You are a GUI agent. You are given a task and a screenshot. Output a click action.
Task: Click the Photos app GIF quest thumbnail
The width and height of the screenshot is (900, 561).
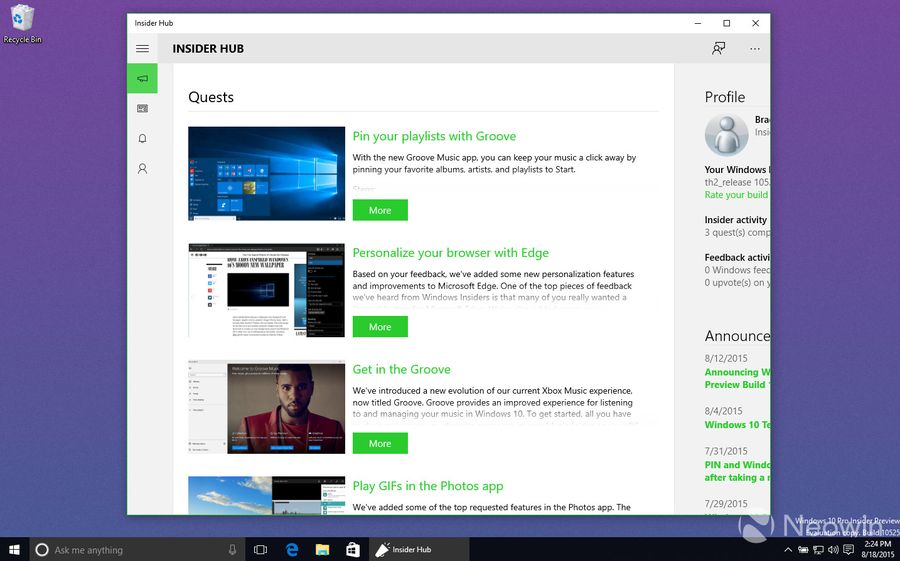point(266,495)
